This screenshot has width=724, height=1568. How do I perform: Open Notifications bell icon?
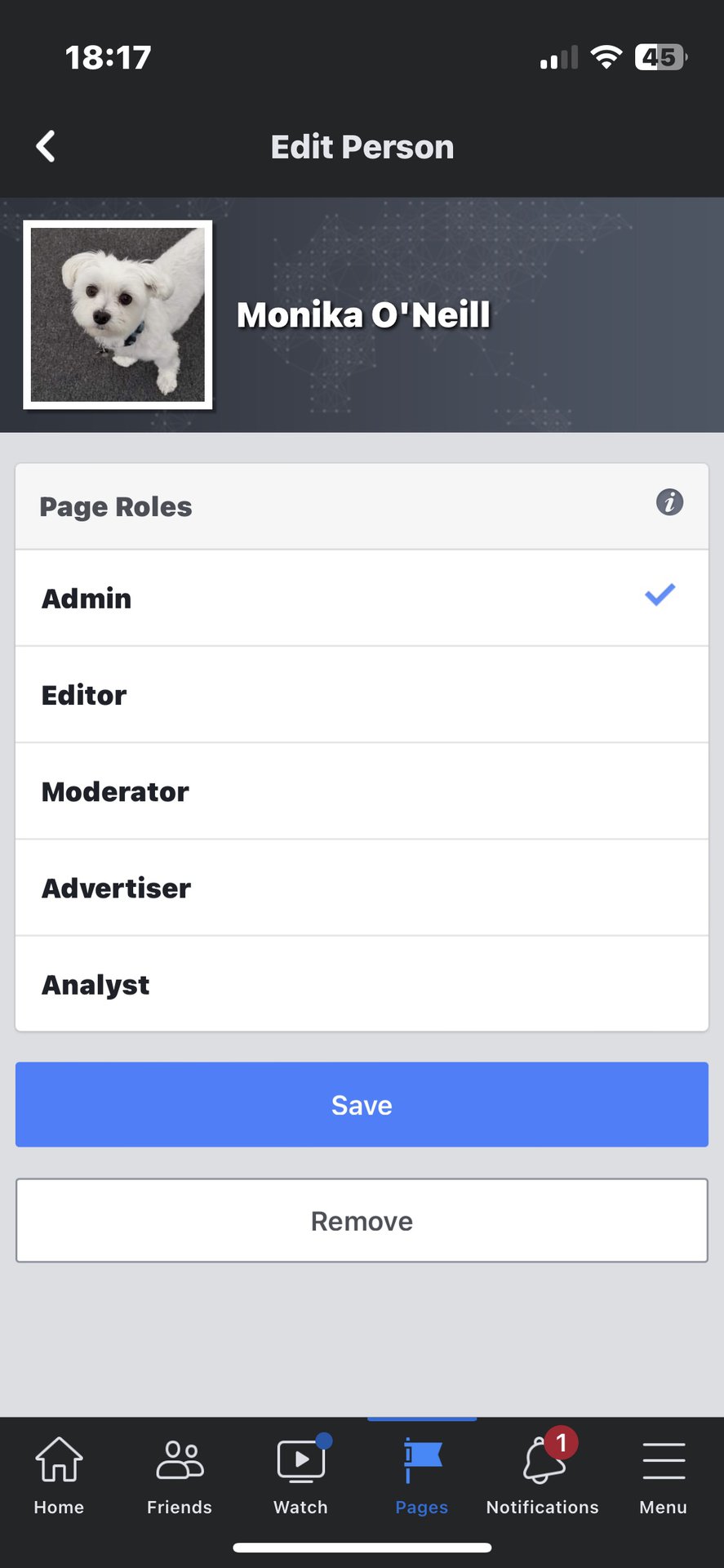(544, 1460)
